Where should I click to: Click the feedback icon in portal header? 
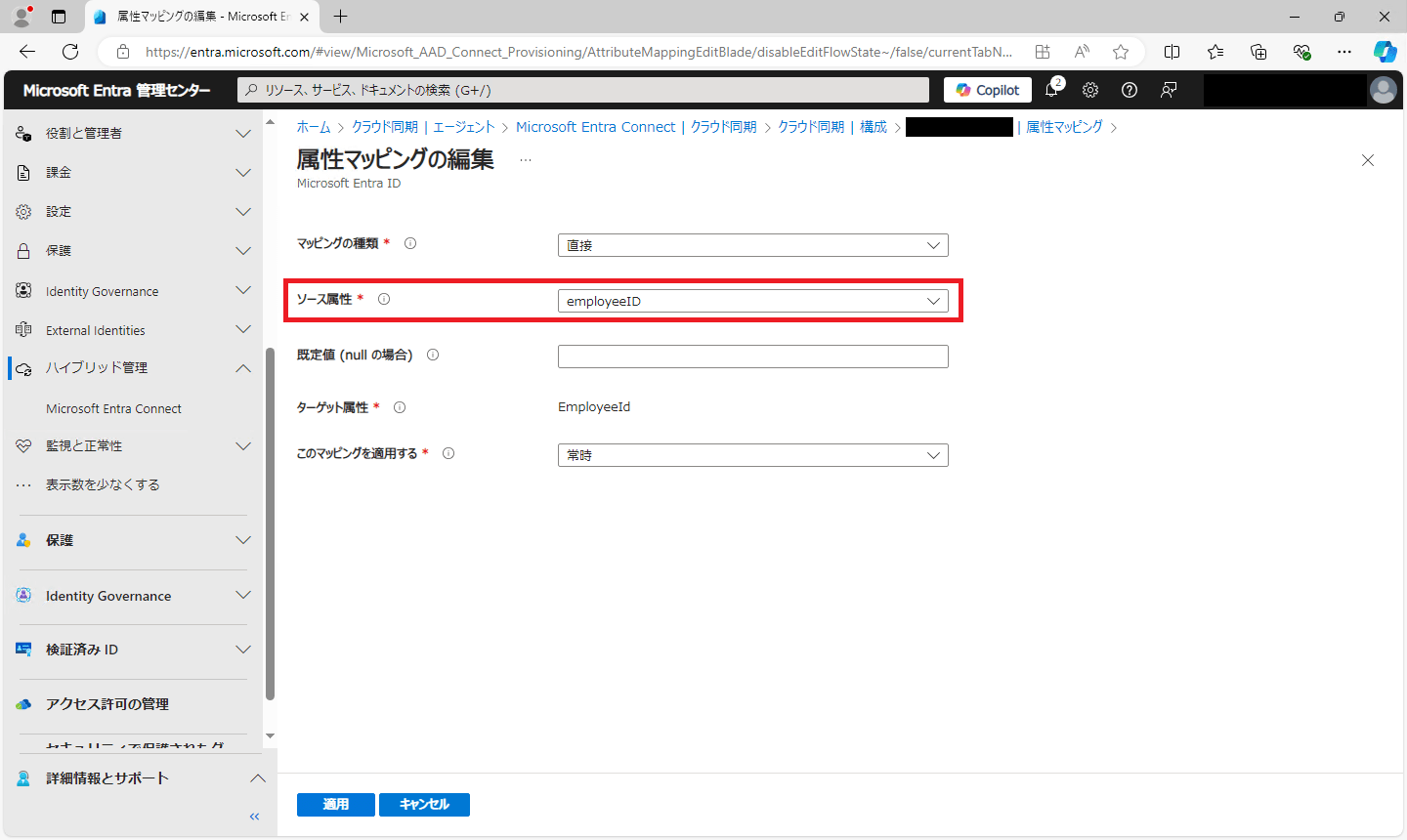tap(1169, 90)
